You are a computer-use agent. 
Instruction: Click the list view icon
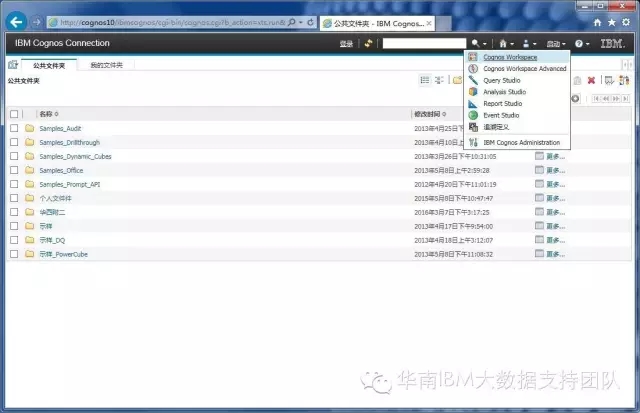click(425, 80)
